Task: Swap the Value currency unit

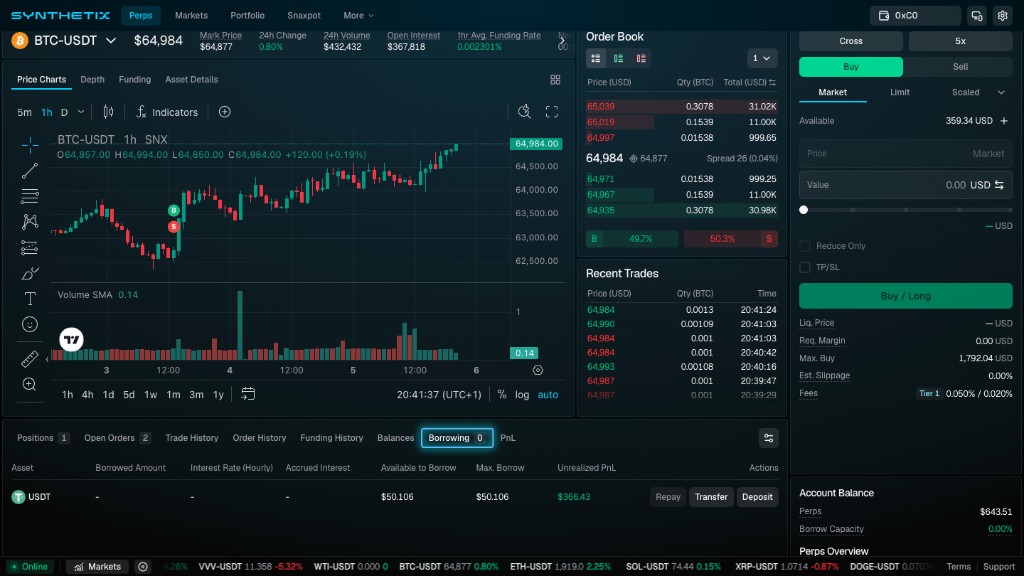Action: click(x=999, y=185)
